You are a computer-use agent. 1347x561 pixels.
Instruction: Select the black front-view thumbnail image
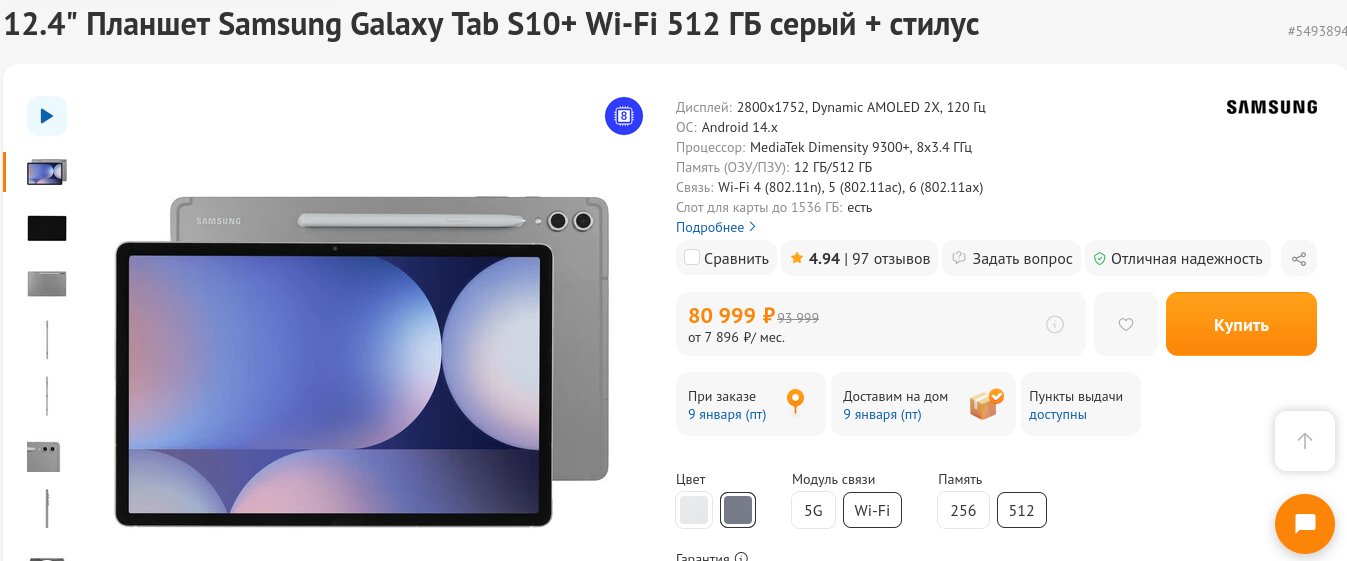pos(47,228)
